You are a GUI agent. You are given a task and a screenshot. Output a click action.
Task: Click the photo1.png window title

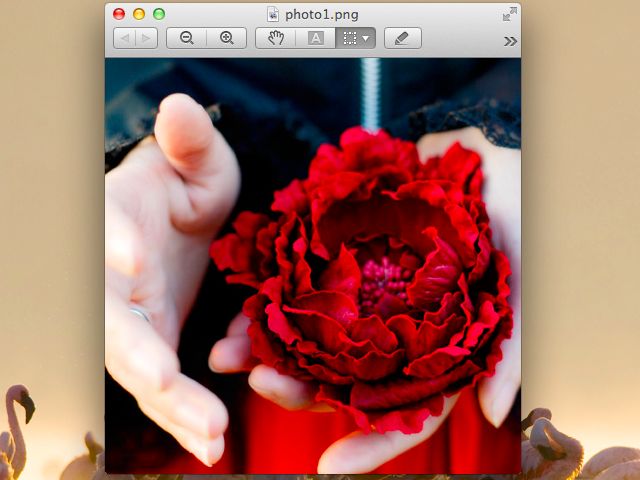[x=322, y=15]
